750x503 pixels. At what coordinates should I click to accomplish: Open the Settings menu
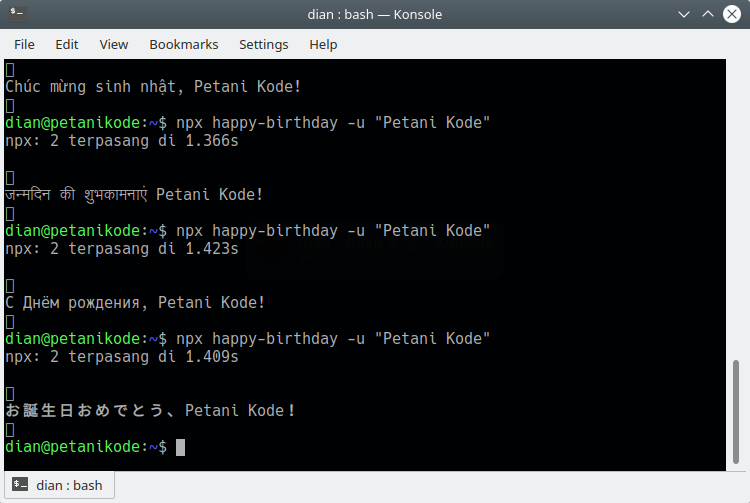click(x=263, y=44)
